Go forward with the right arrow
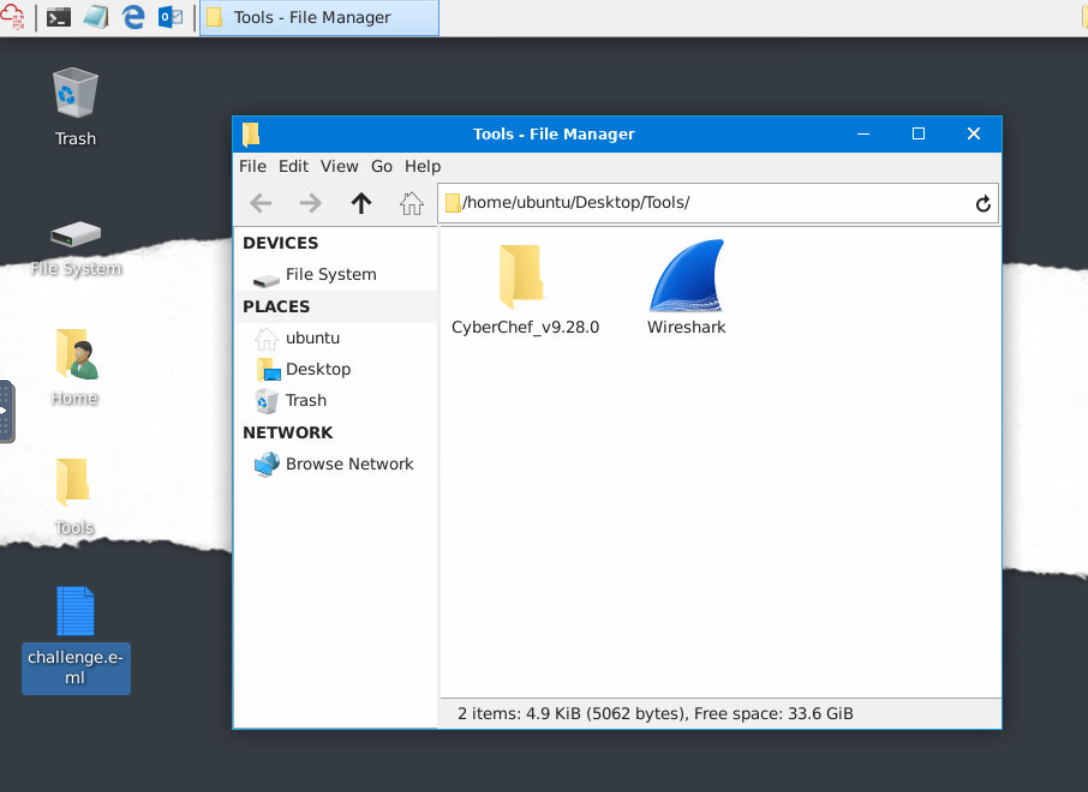The image size is (1088, 792). click(x=310, y=203)
